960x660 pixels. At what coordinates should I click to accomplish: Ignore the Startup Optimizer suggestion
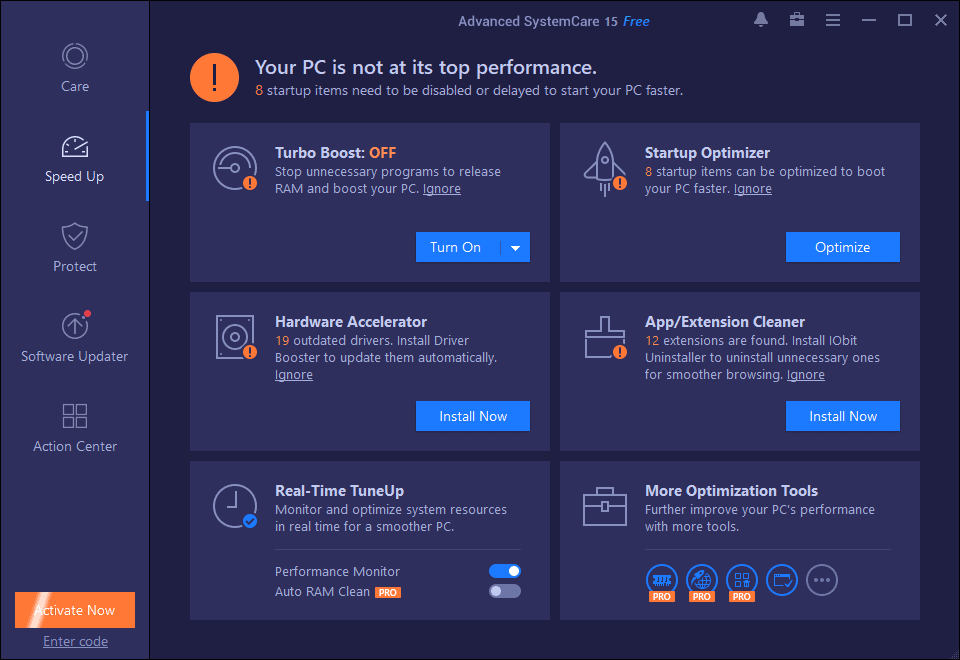752,189
